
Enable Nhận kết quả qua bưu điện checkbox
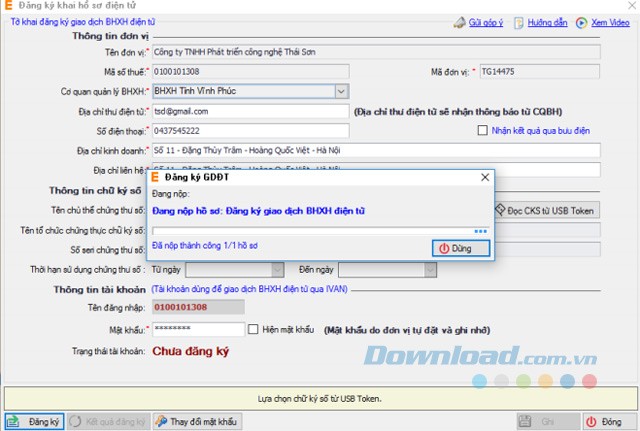coord(483,130)
